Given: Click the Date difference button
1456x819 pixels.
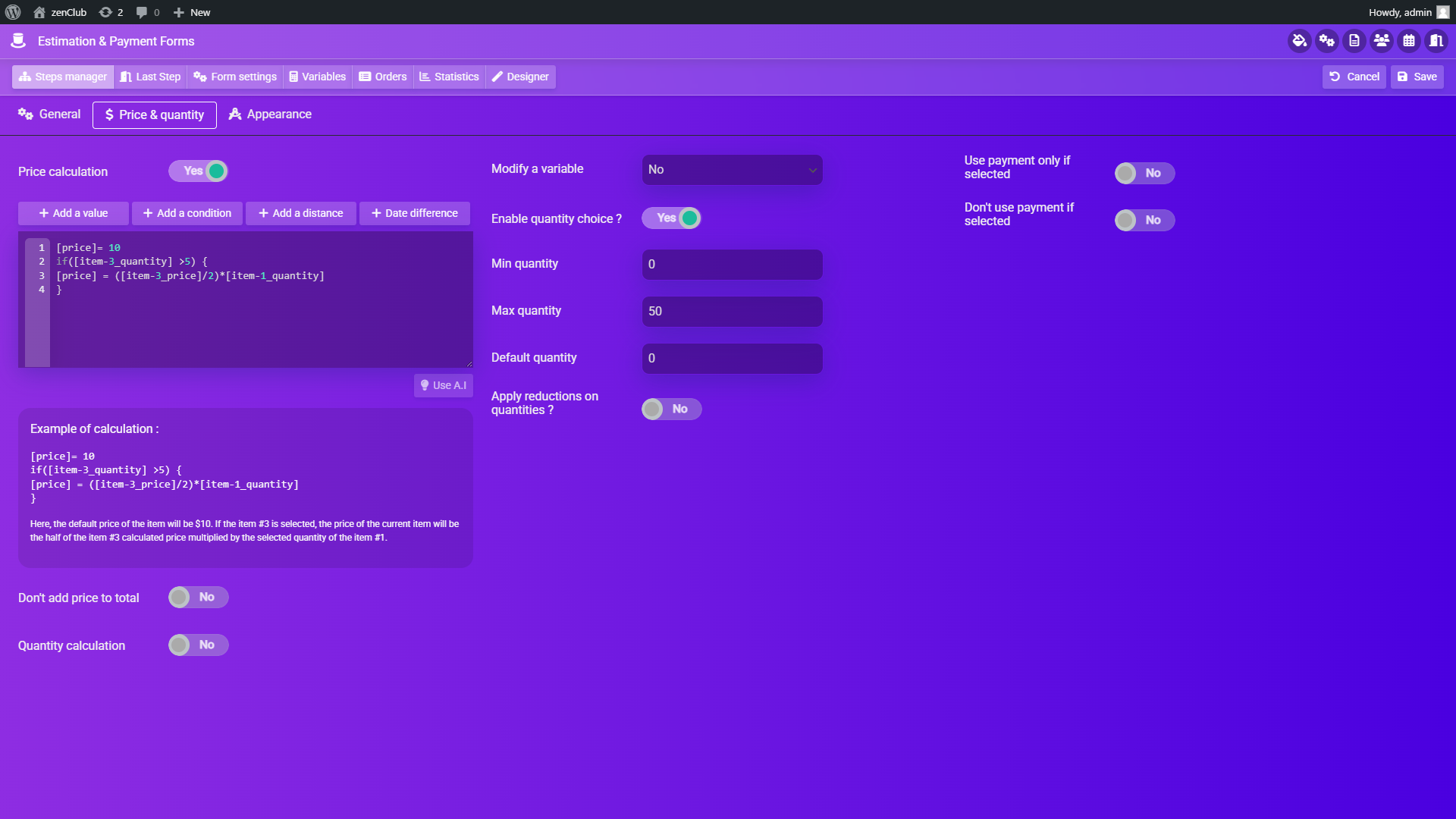Looking at the screenshot, I should [x=415, y=213].
